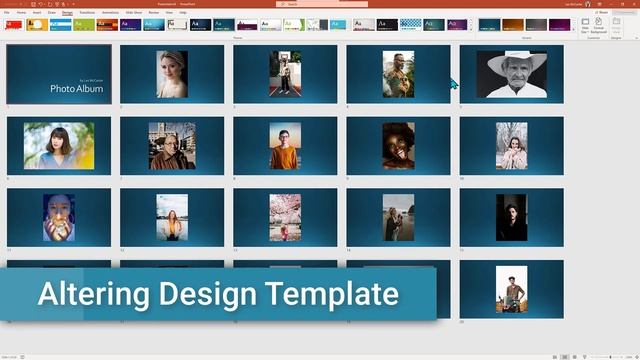
Task: Click Slide Sorter view icon in status bar
Action: point(565,357)
